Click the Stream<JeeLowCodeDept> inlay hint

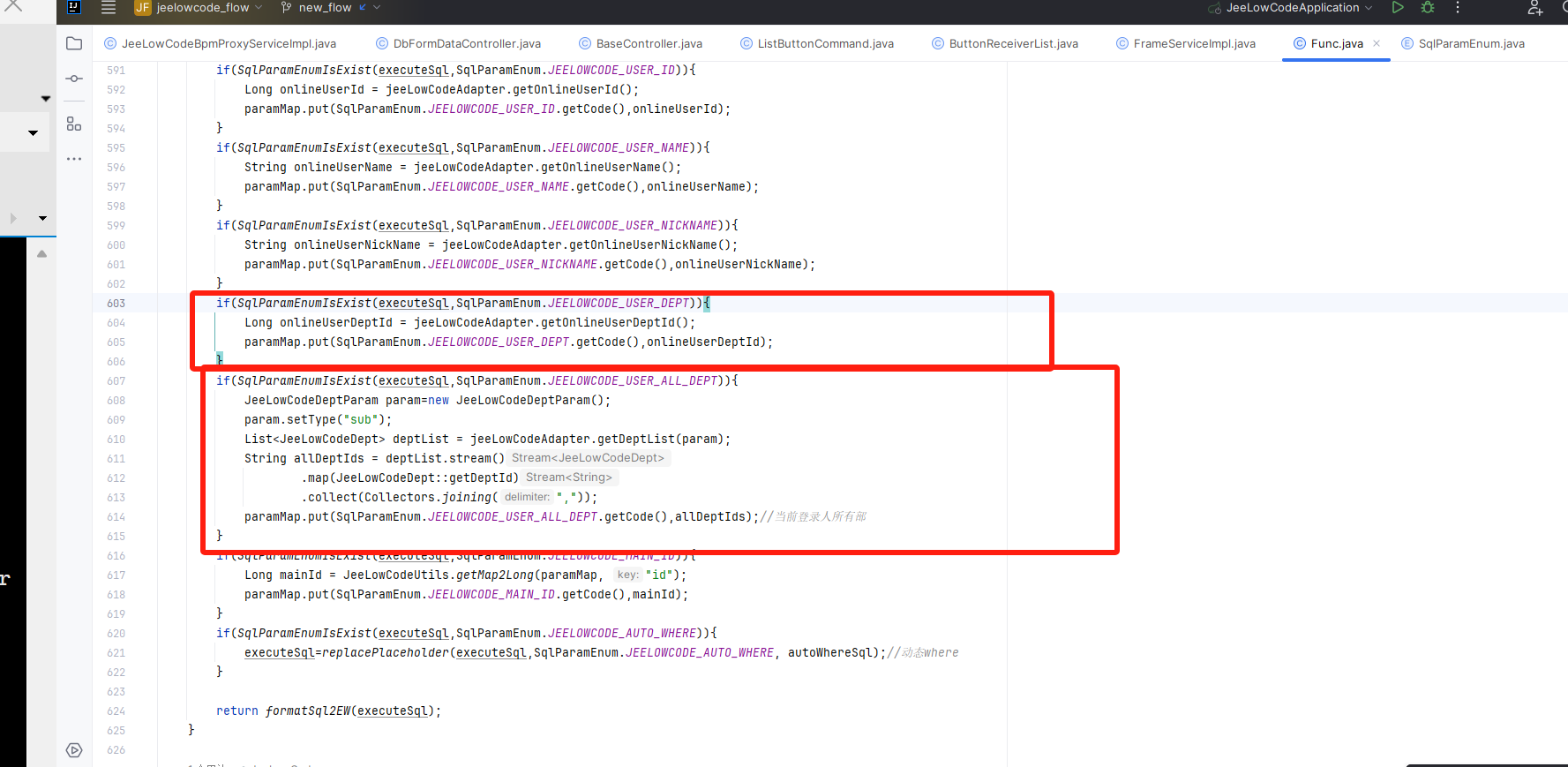588,458
